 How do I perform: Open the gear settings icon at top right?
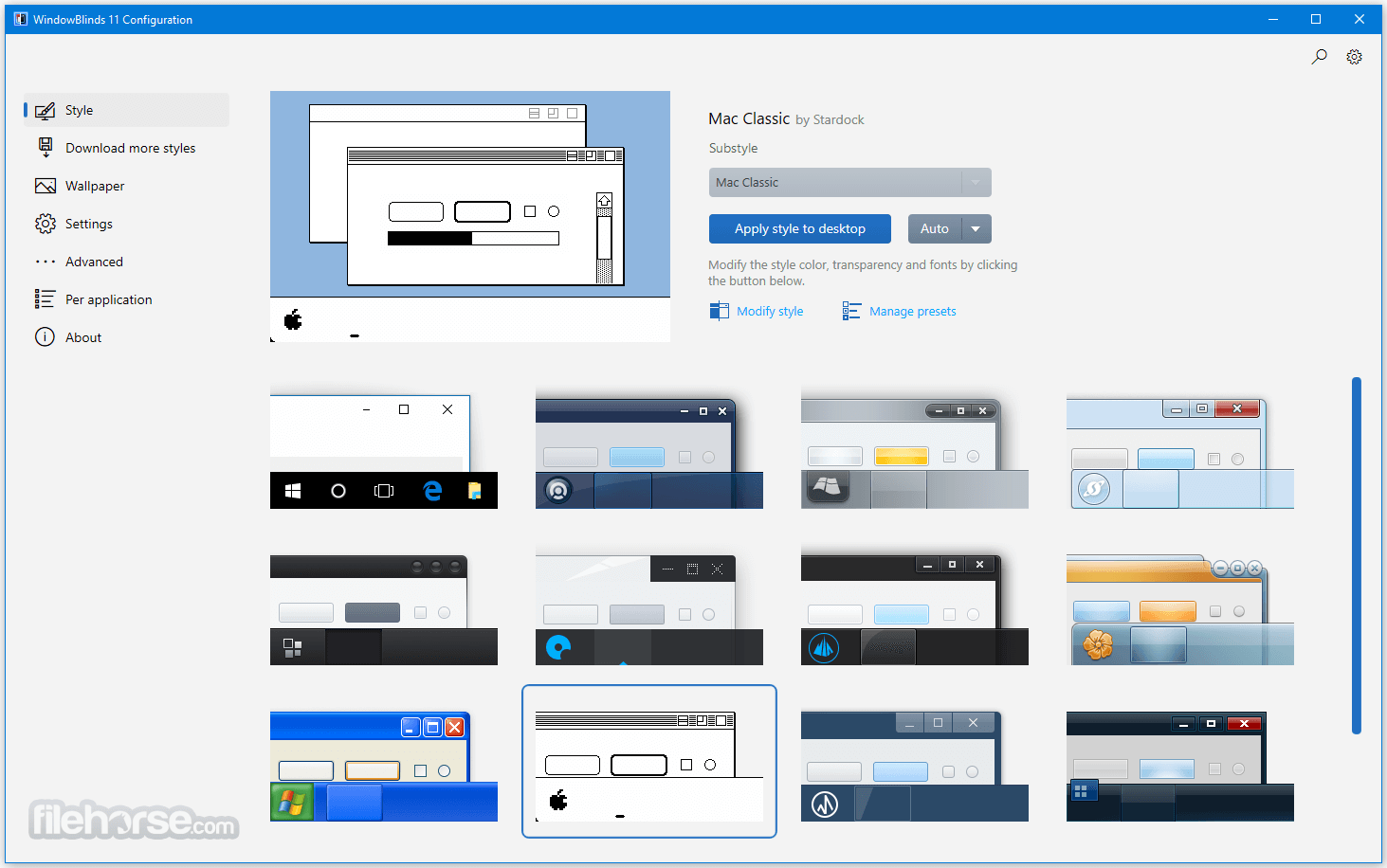[1354, 57]
